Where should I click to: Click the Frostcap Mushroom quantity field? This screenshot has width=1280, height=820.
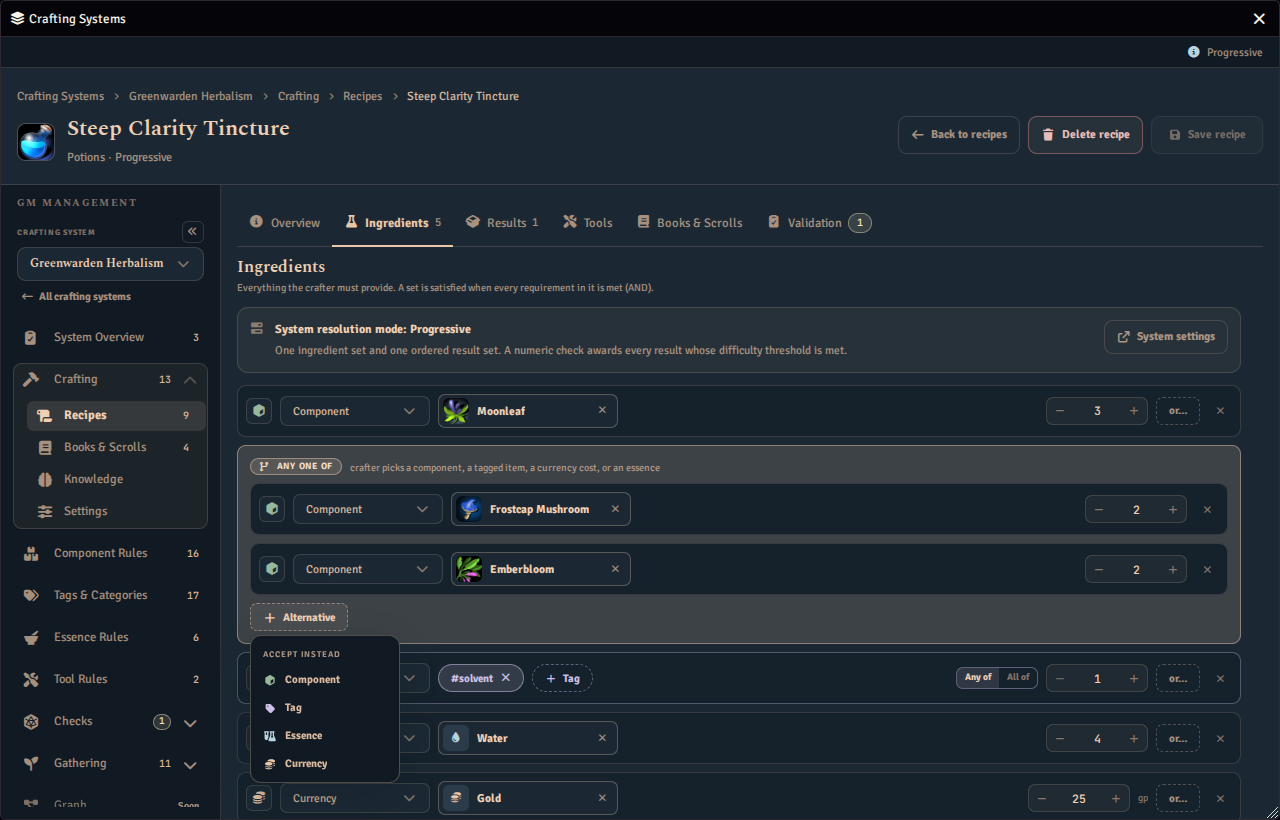pyautogui.click(x=1136, y=509)
